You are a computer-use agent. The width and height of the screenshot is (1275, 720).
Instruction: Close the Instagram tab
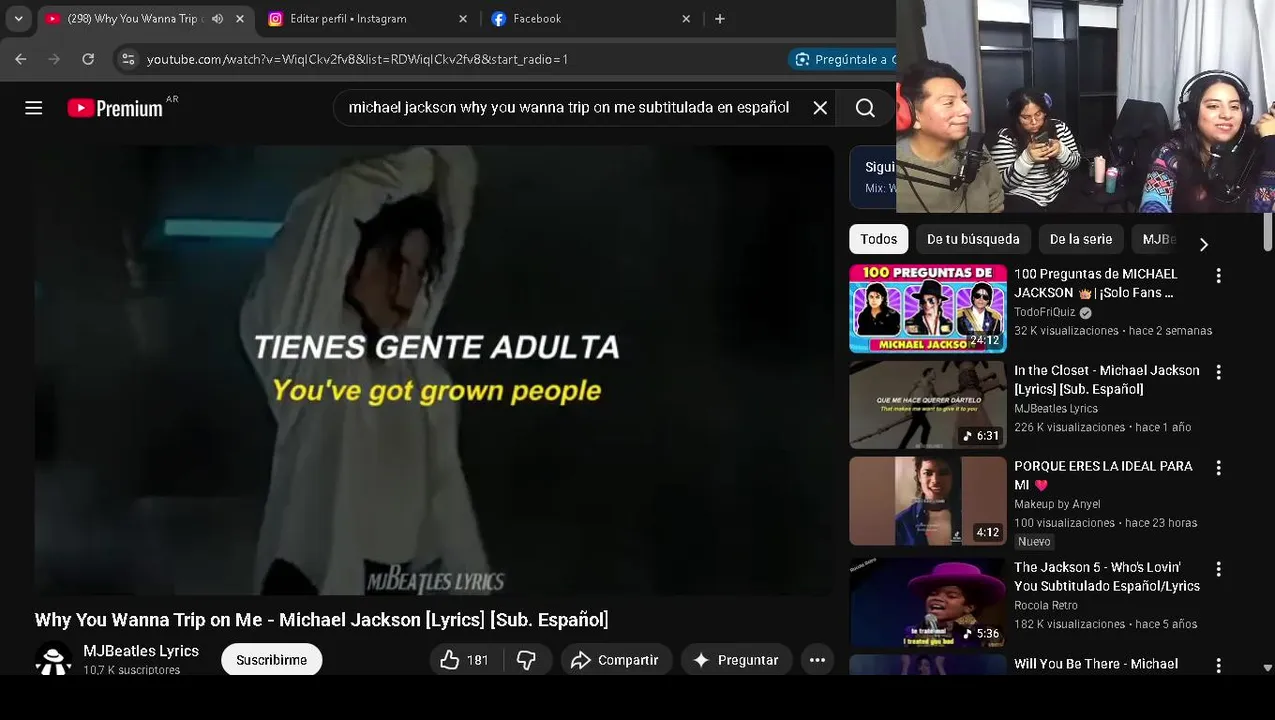(x=463, y=18)
